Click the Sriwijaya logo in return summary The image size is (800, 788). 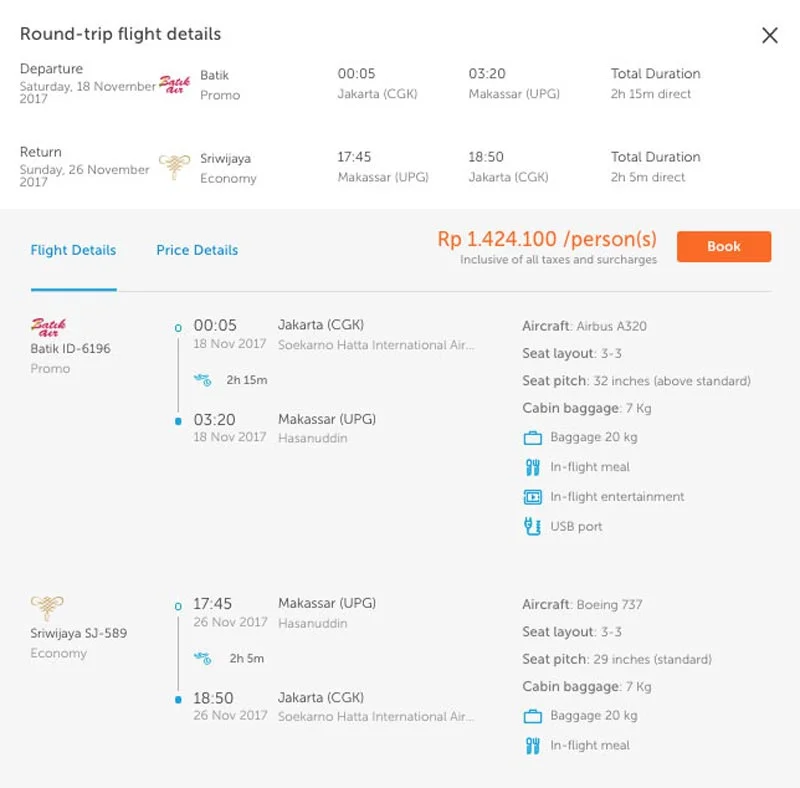pyautogui.click(x=174, y=167)
